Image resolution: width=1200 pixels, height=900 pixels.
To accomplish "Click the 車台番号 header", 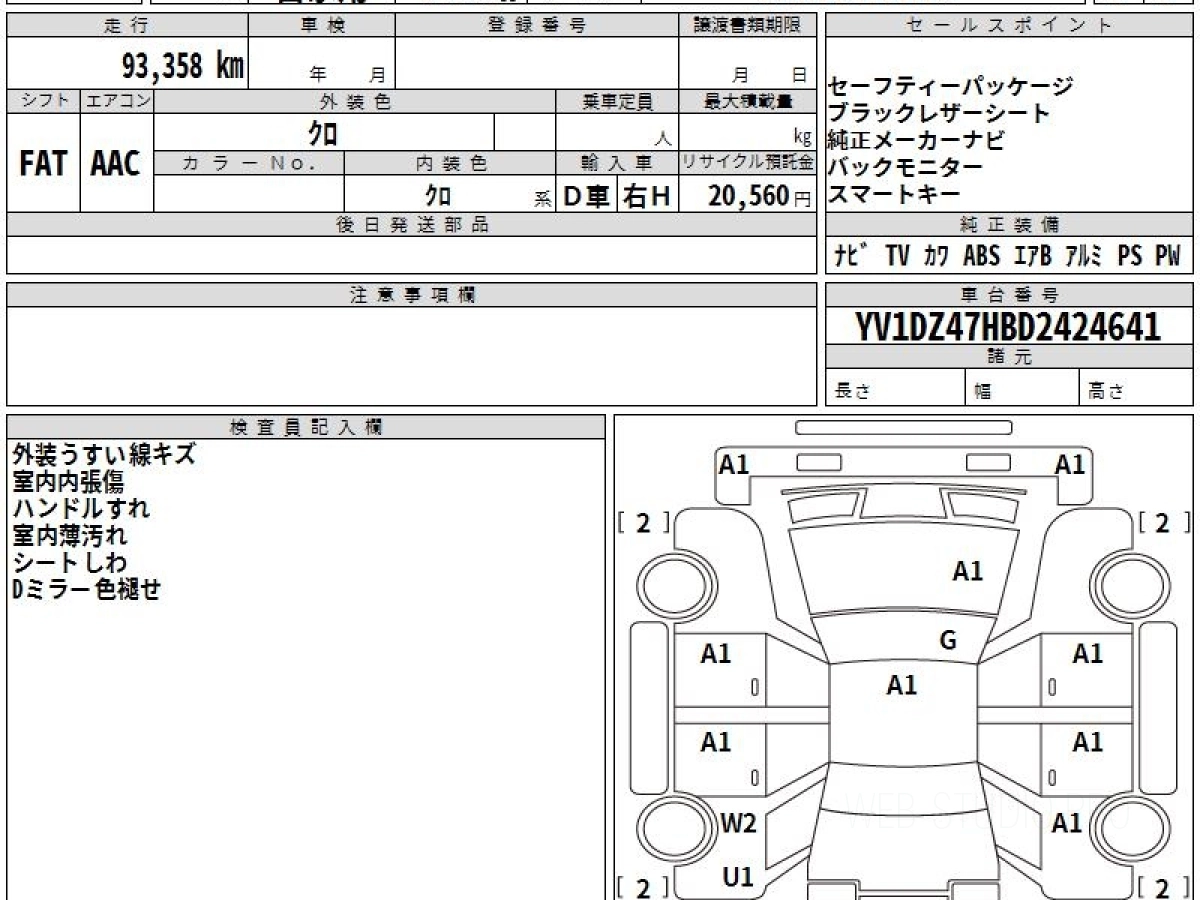I will [1009, 295].
